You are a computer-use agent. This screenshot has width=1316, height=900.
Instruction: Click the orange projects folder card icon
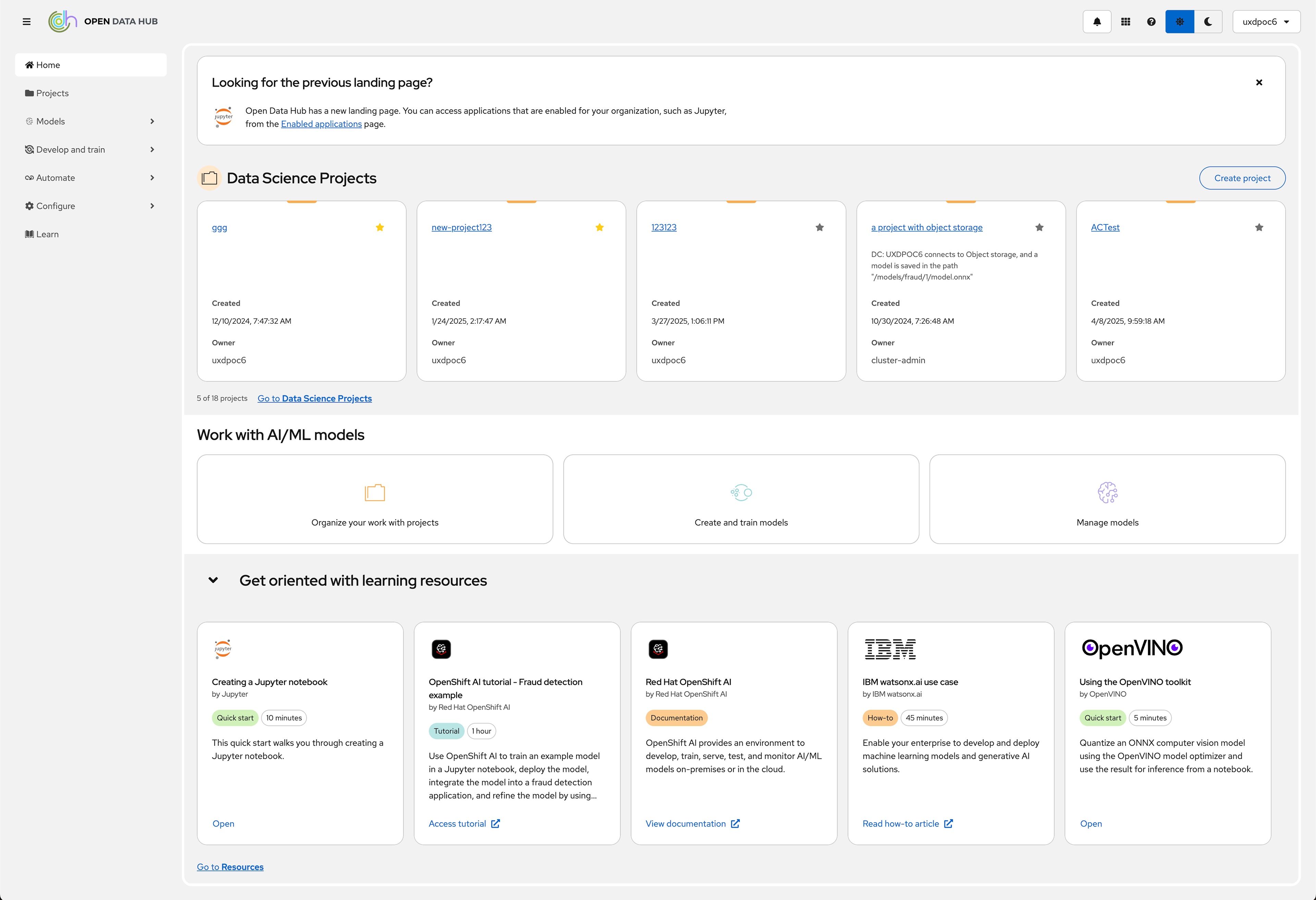pyautogui.click(x=375, y=492)
